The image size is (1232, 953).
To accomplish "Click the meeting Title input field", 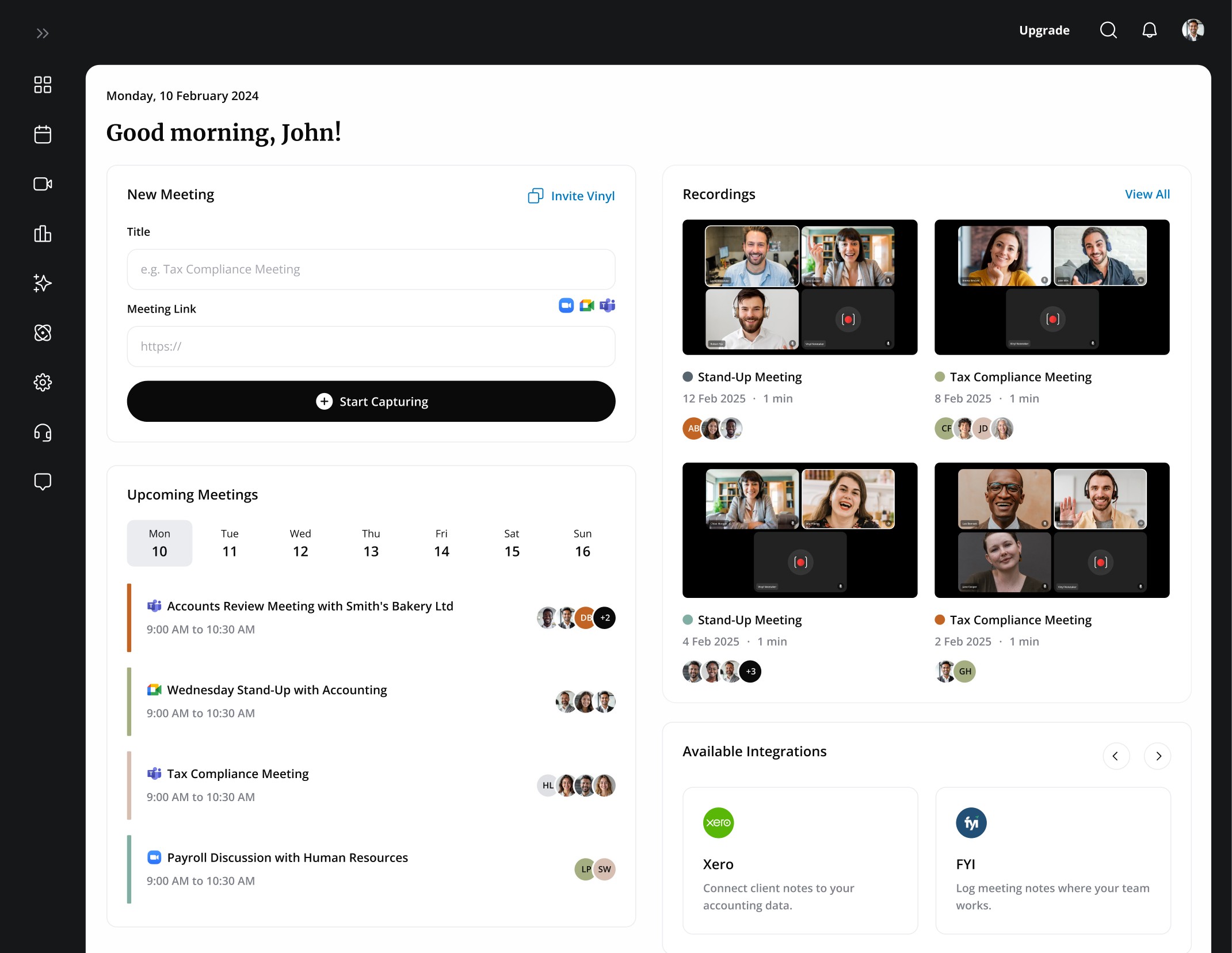I will point(371,269).
